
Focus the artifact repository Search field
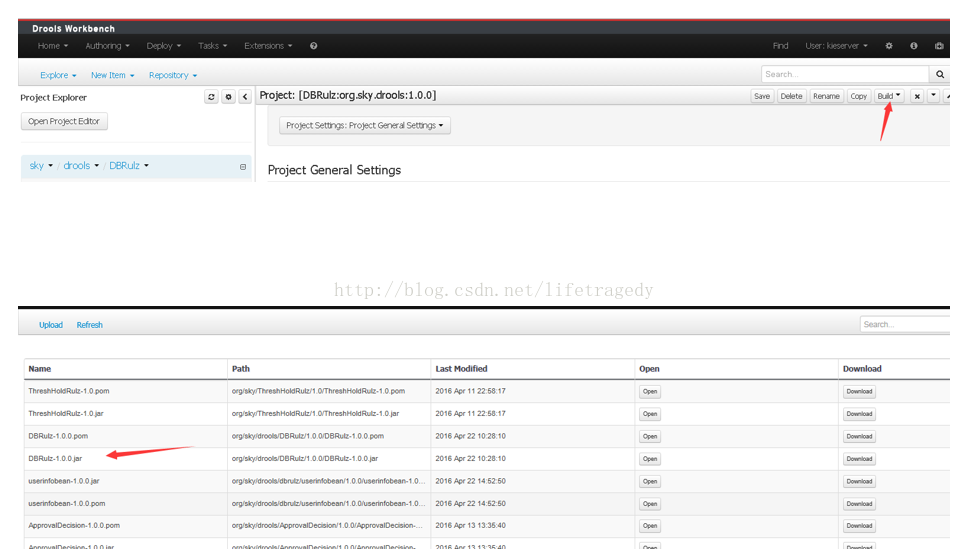point(904,324)
